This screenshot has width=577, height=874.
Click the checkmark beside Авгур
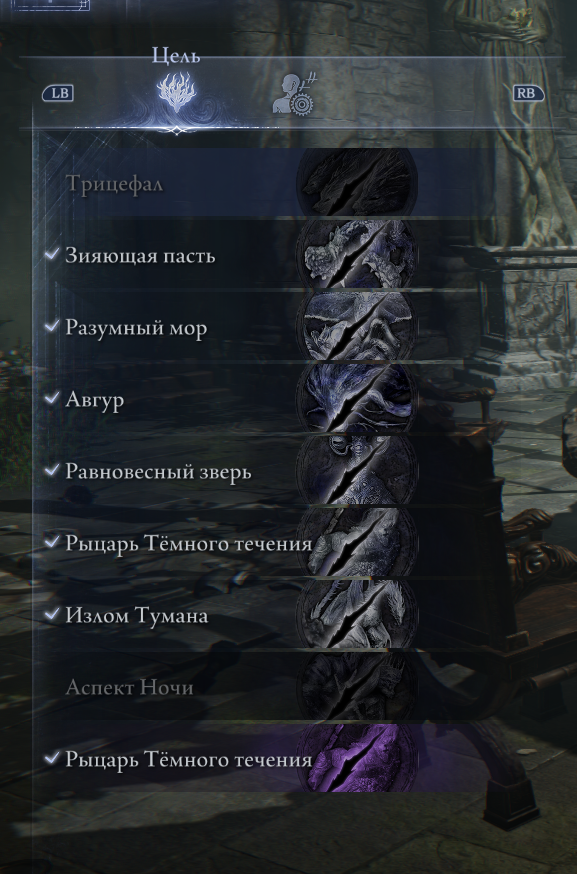52,397
